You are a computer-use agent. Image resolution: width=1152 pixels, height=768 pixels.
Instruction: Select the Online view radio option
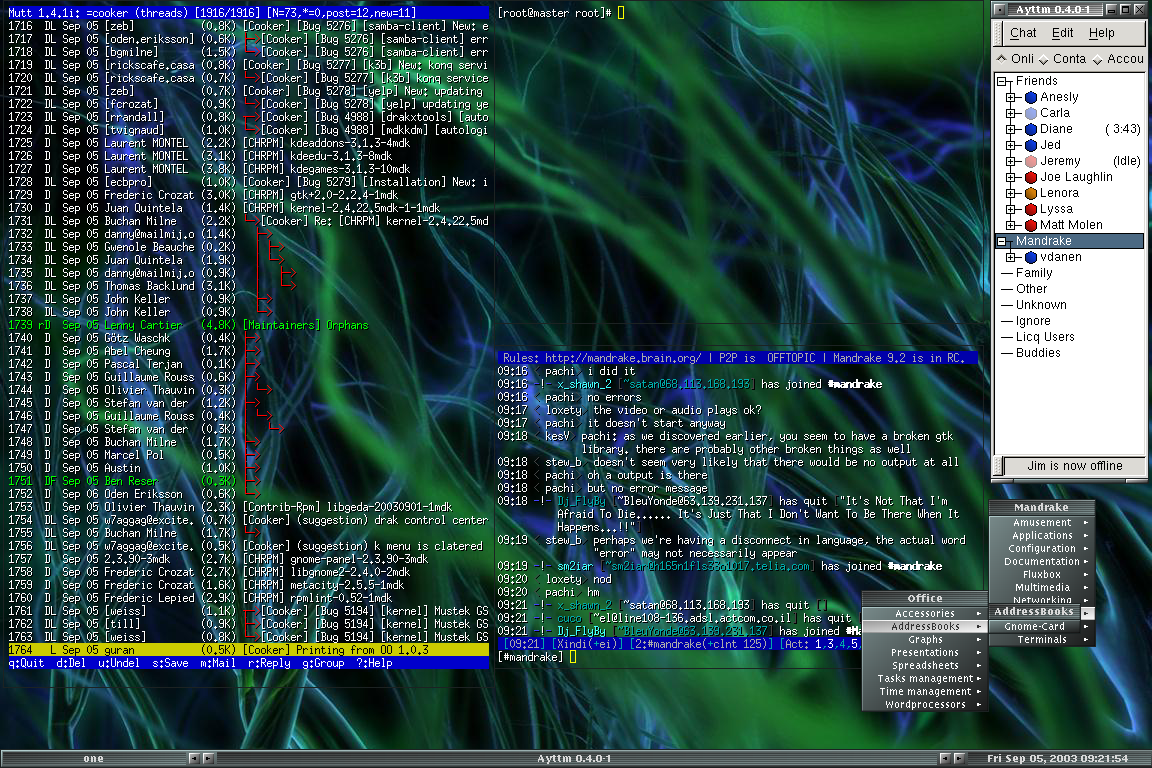tap(1003, 60)
